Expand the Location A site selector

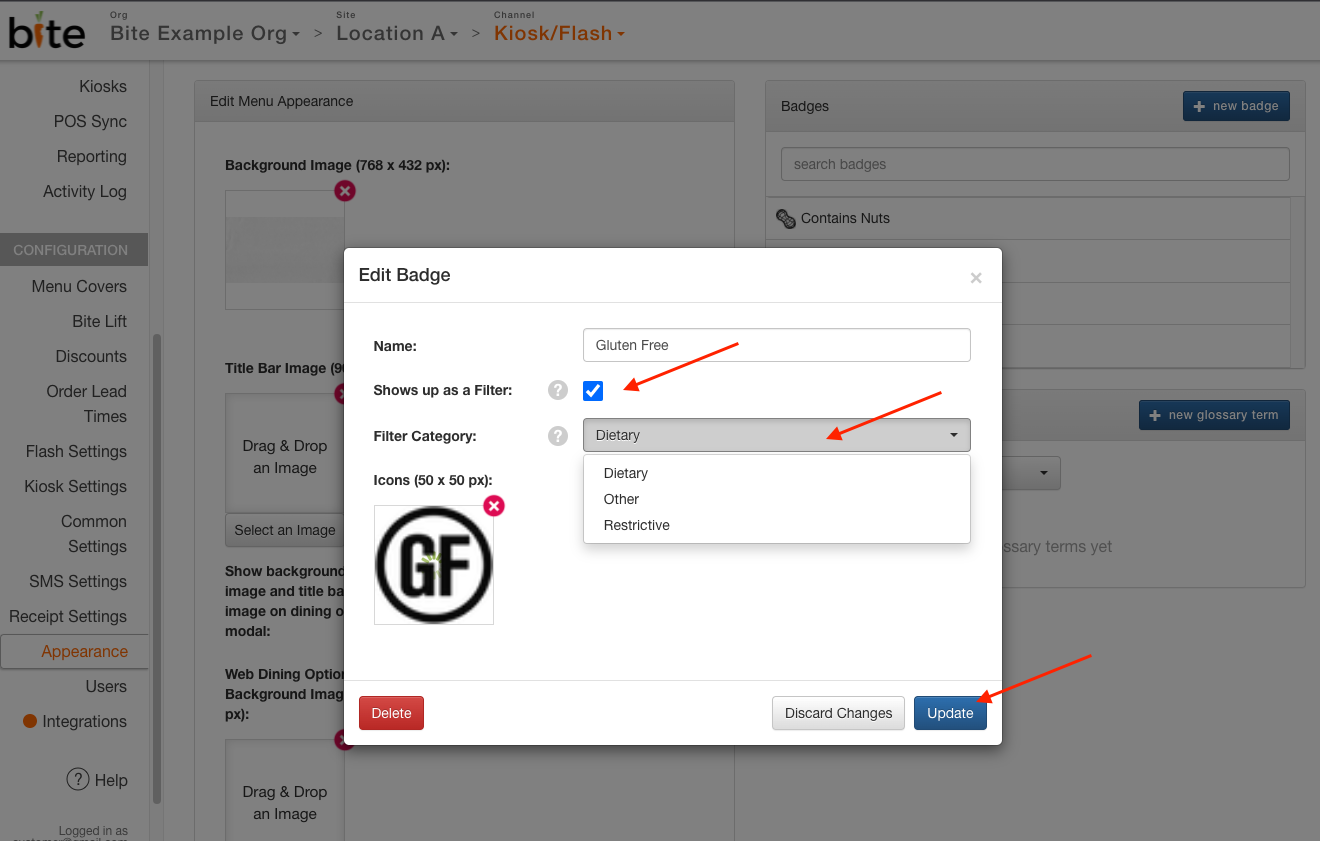[397, 33]
